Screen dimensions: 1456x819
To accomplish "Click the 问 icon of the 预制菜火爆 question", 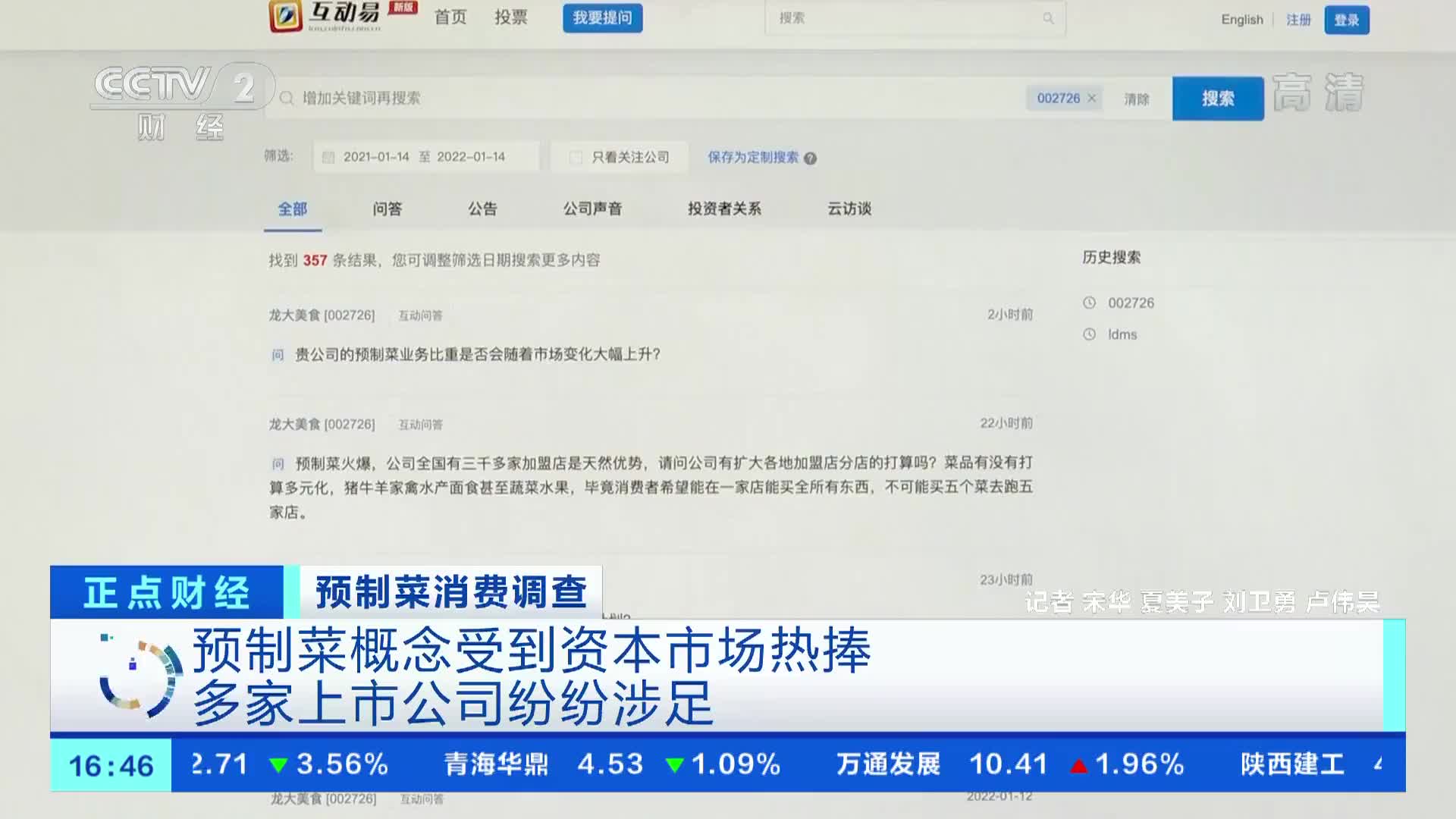I will pyautogui.click(x=278, y=463).
